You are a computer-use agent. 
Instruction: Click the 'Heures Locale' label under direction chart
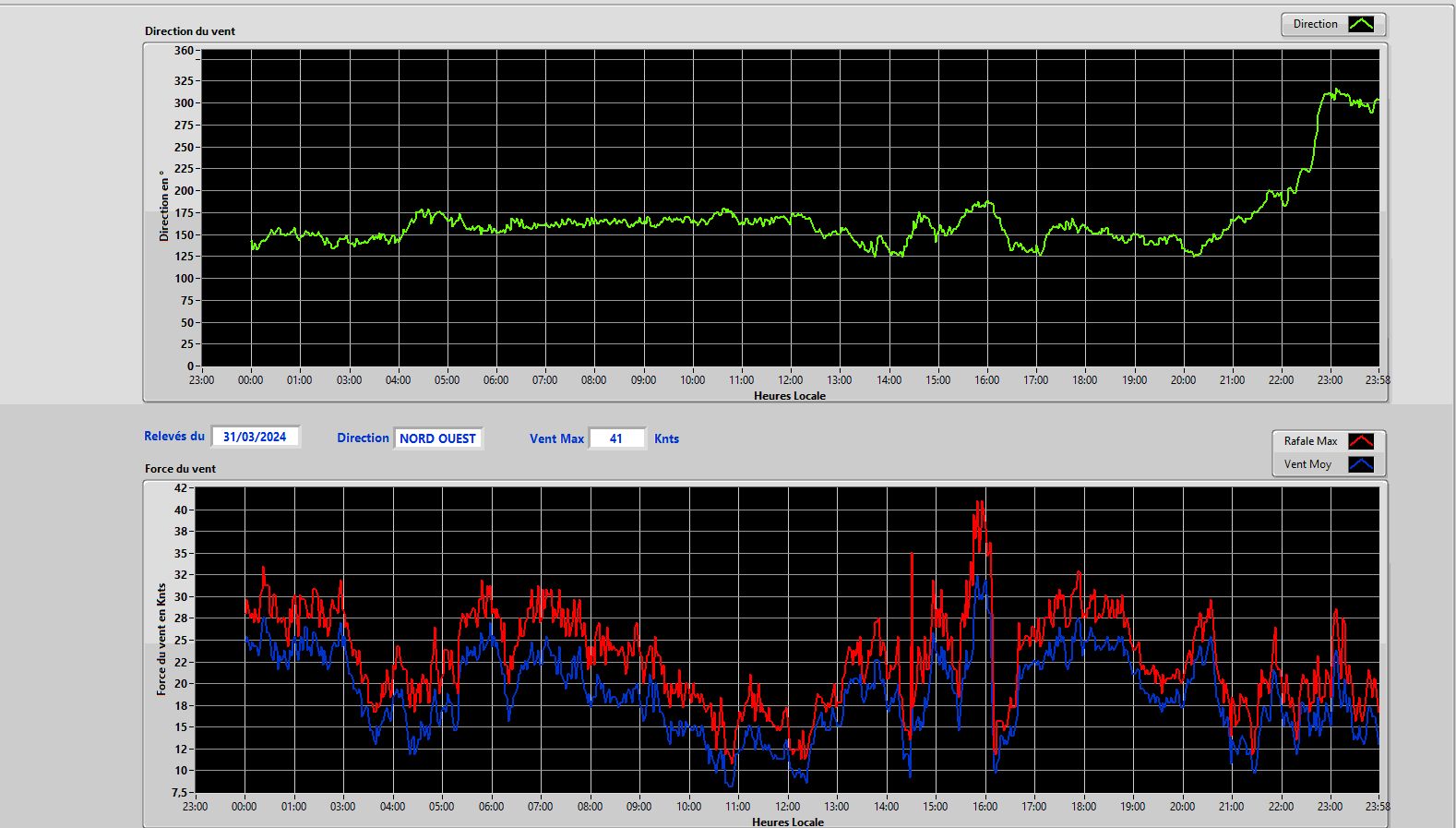click(x=790, y=395)
